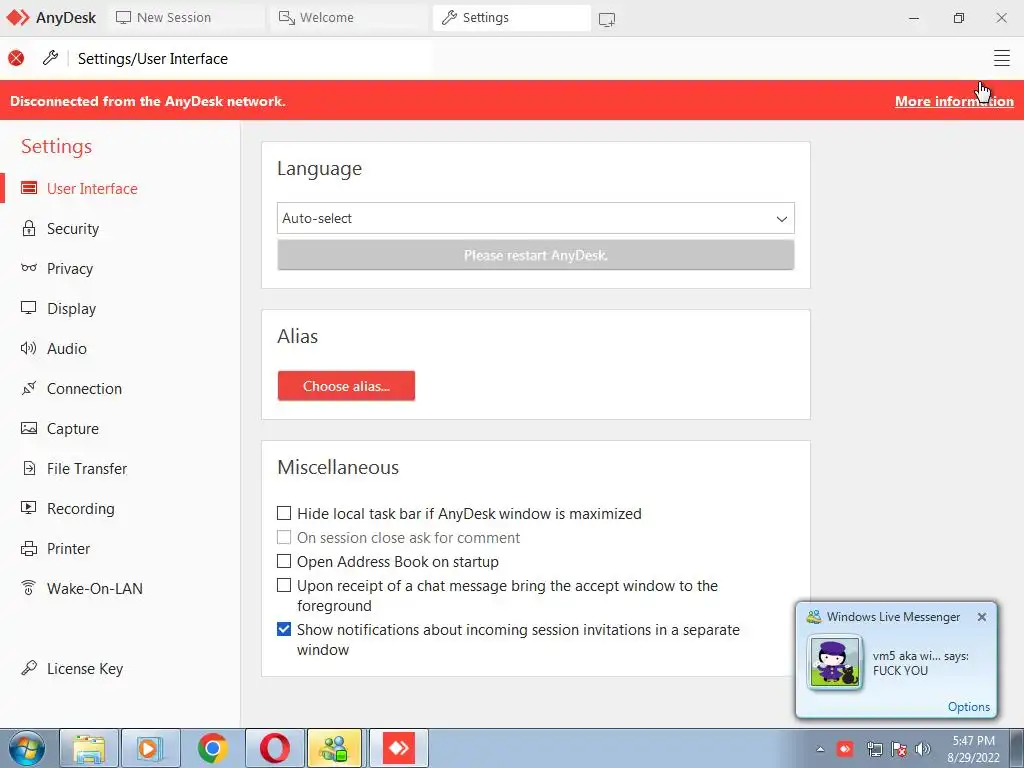Switch to the Welcome tab
1024x768 pixels.
pos(348,18)
